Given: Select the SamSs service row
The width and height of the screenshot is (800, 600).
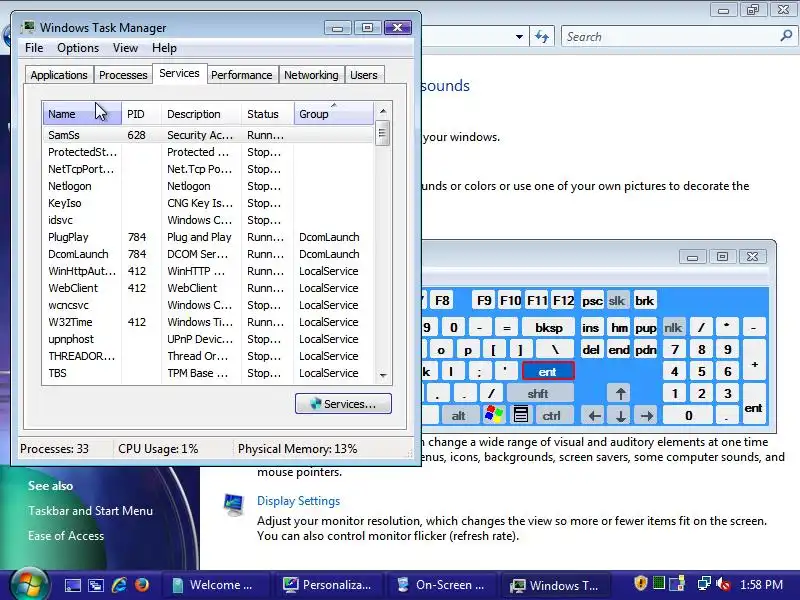Looking at the screenshot, I should tap(208, 135).
